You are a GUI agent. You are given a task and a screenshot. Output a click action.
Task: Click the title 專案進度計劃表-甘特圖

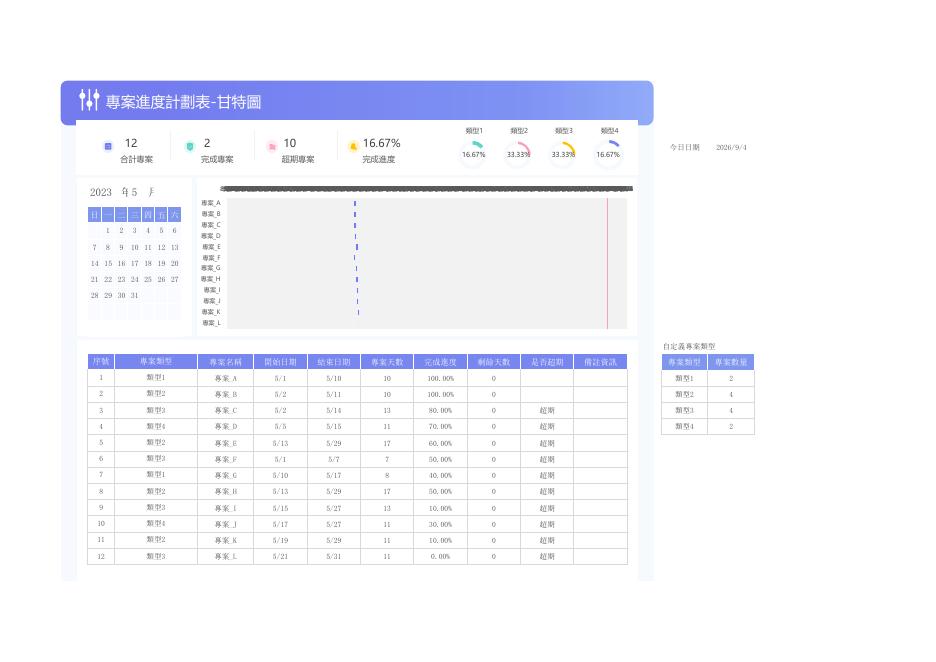coord(183,102)
